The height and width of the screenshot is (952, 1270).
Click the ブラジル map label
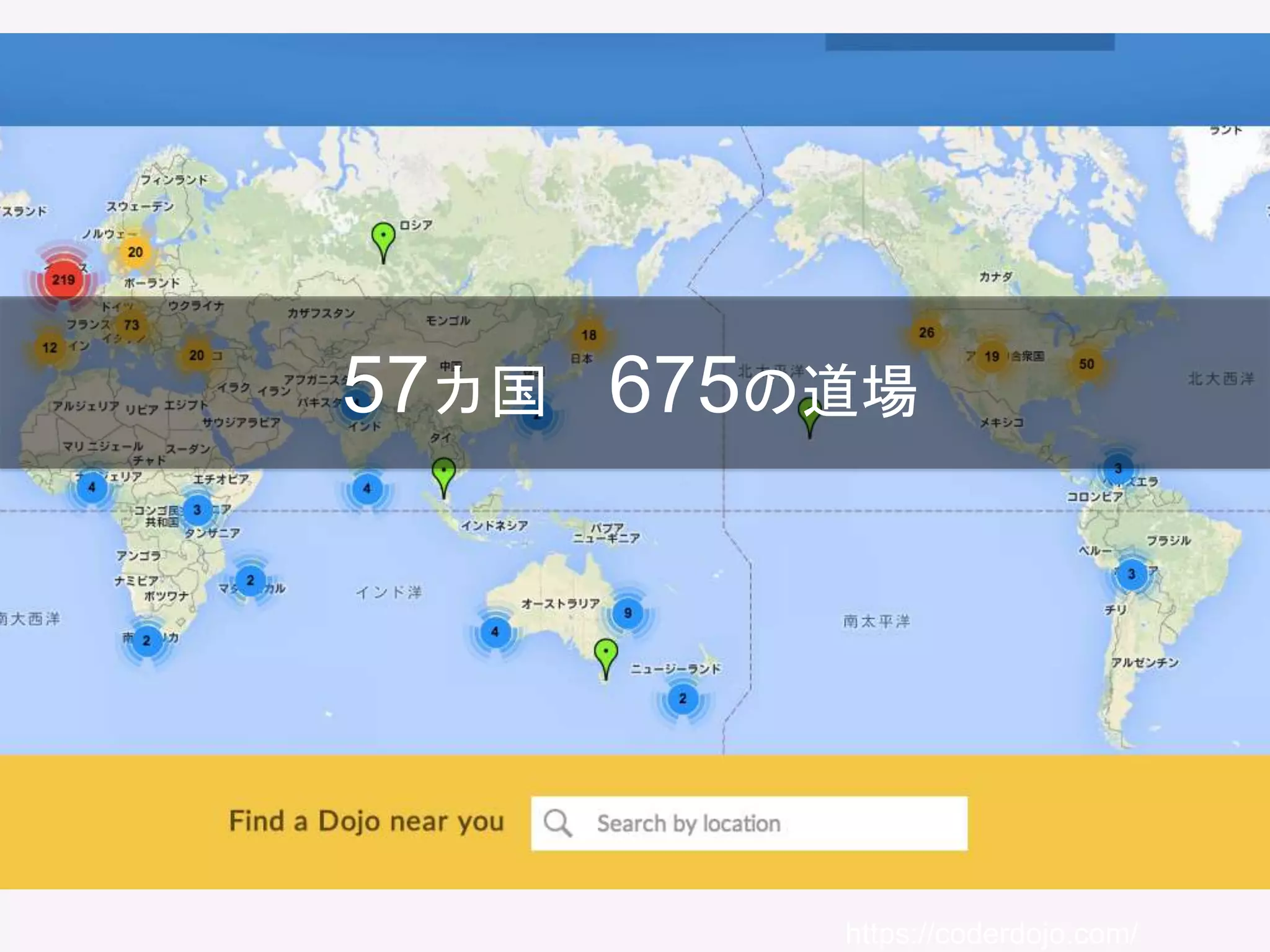1168,540
